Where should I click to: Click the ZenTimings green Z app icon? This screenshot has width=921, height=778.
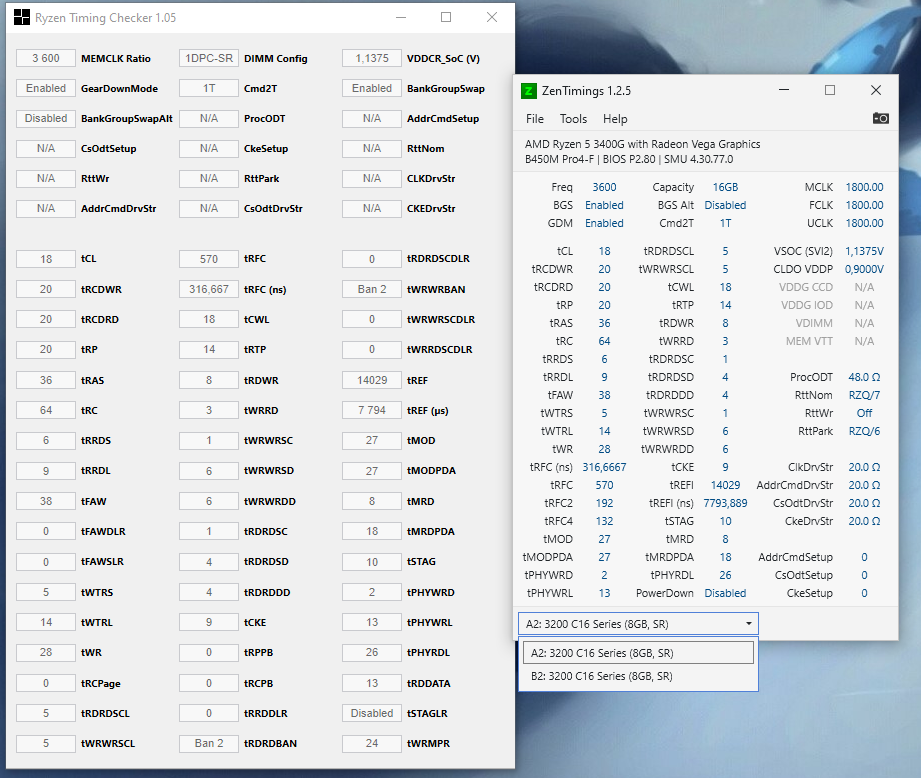pos(529,91)
